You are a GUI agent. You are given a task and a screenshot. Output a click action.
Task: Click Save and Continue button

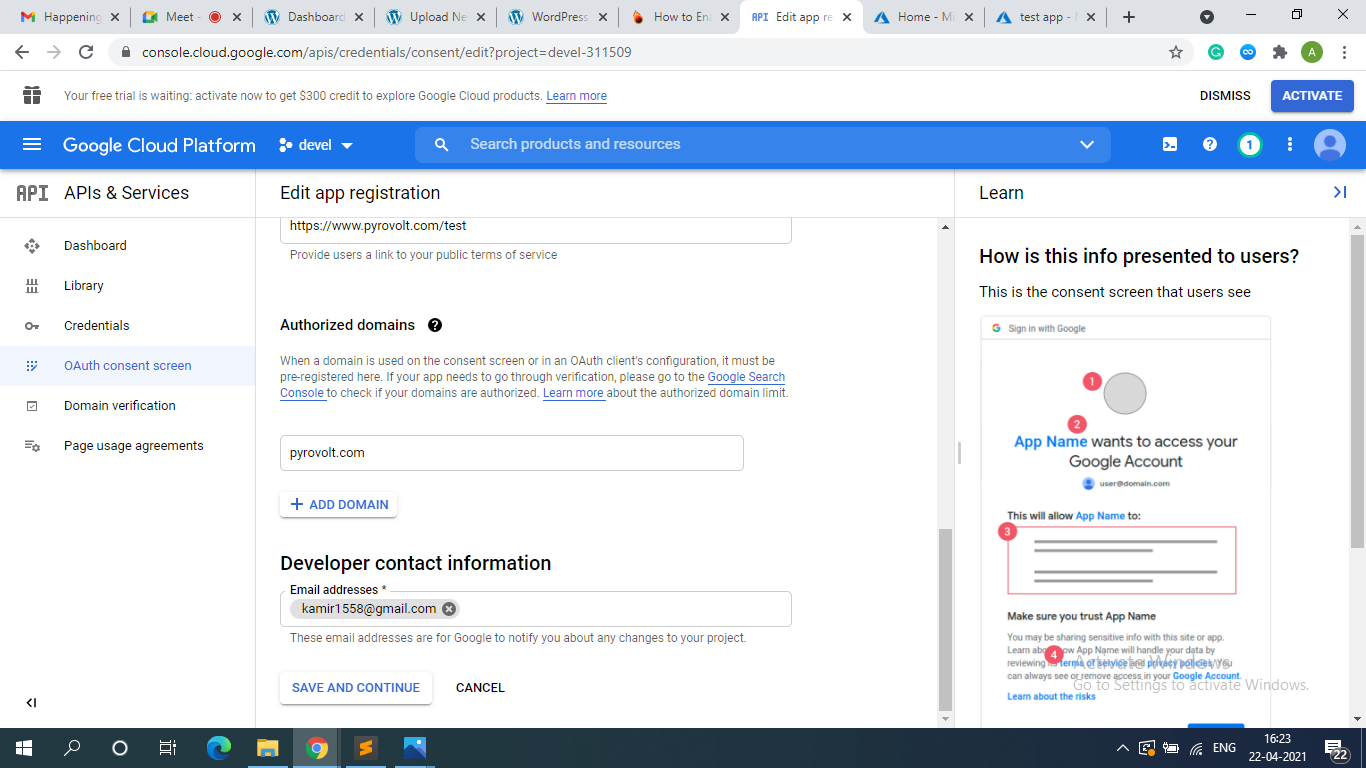[x=356, y=688]
